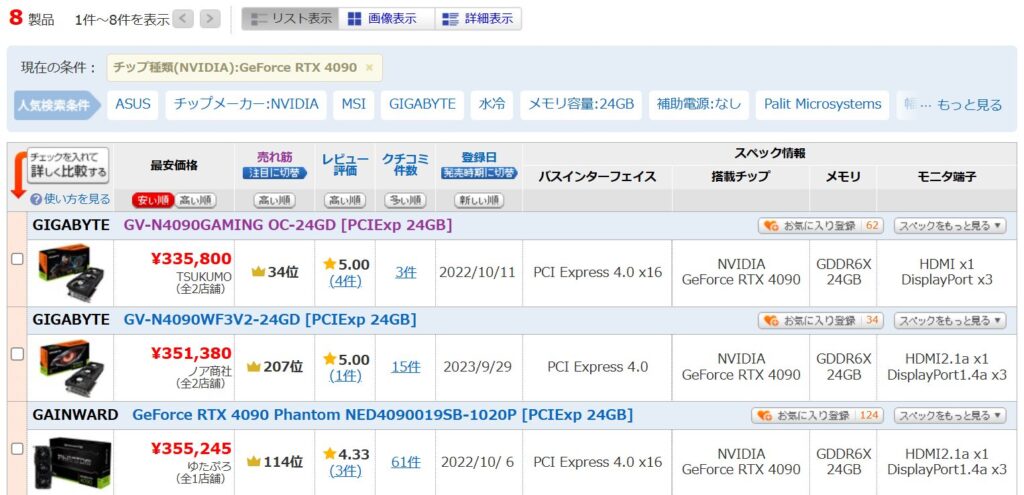This screenshot has height=495, width=1024.
Task: Switch to 画像表示 view
Action: tap(387, 19)
